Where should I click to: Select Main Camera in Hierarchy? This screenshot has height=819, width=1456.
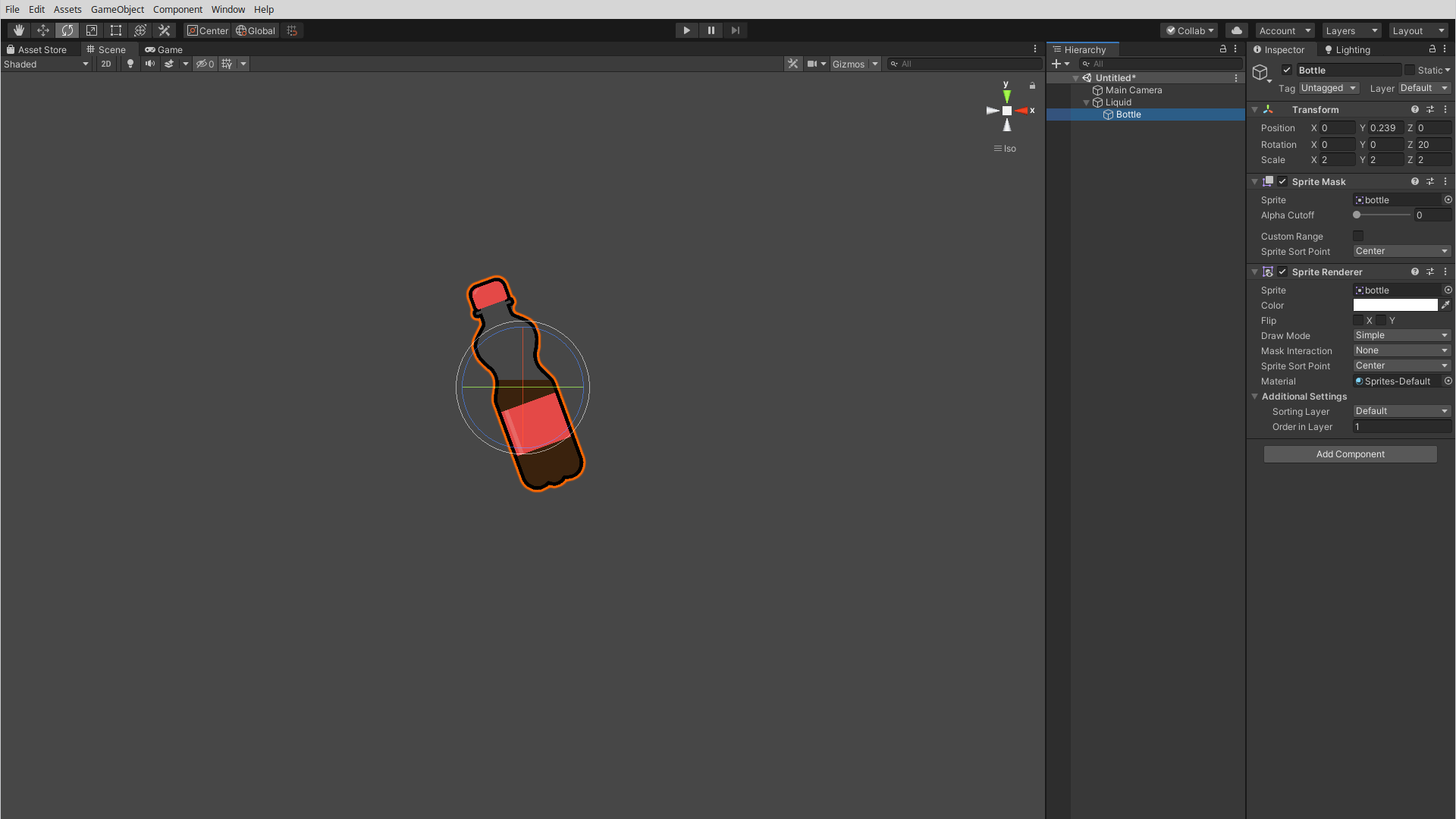[x=1134, y=90]
